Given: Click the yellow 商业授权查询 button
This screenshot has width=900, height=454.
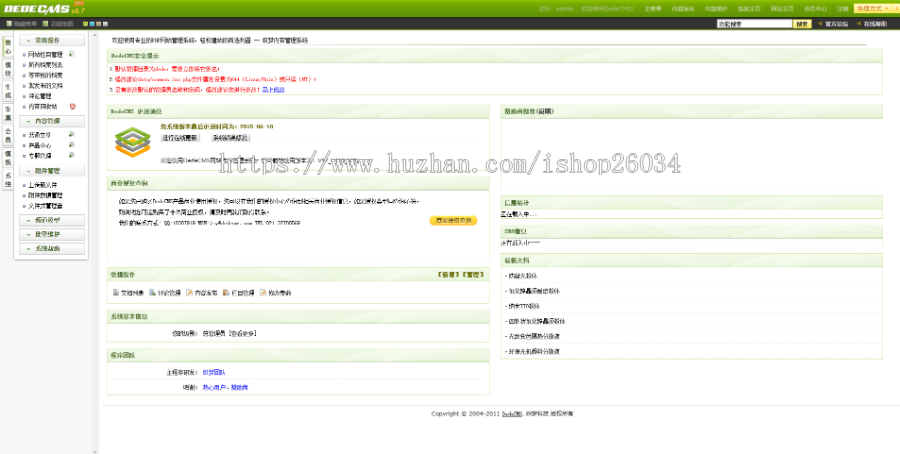Looking at the screenshot, I should (453, 220).
